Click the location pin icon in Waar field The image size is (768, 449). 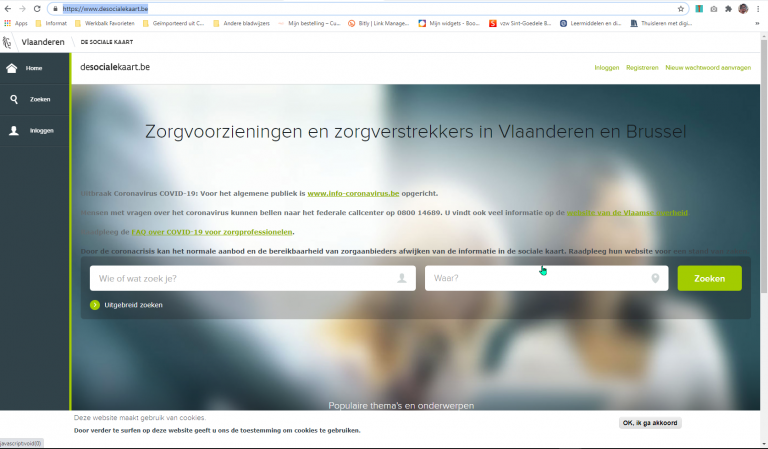pyautogui.click(x=655, y=278)
